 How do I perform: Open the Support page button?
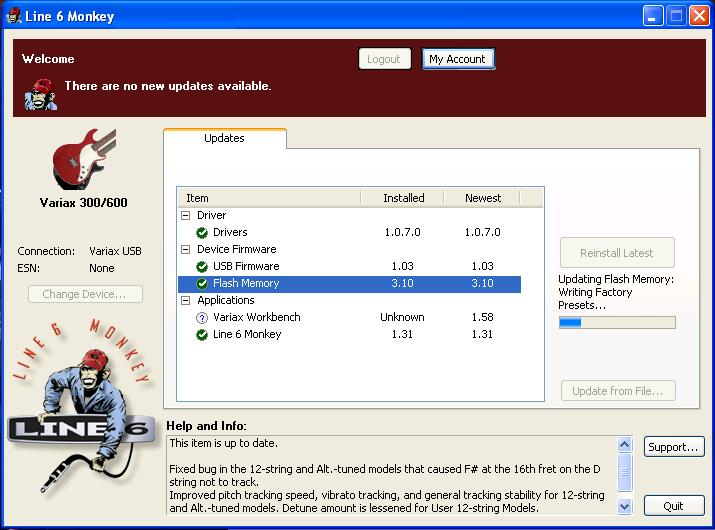coord(674,447)
